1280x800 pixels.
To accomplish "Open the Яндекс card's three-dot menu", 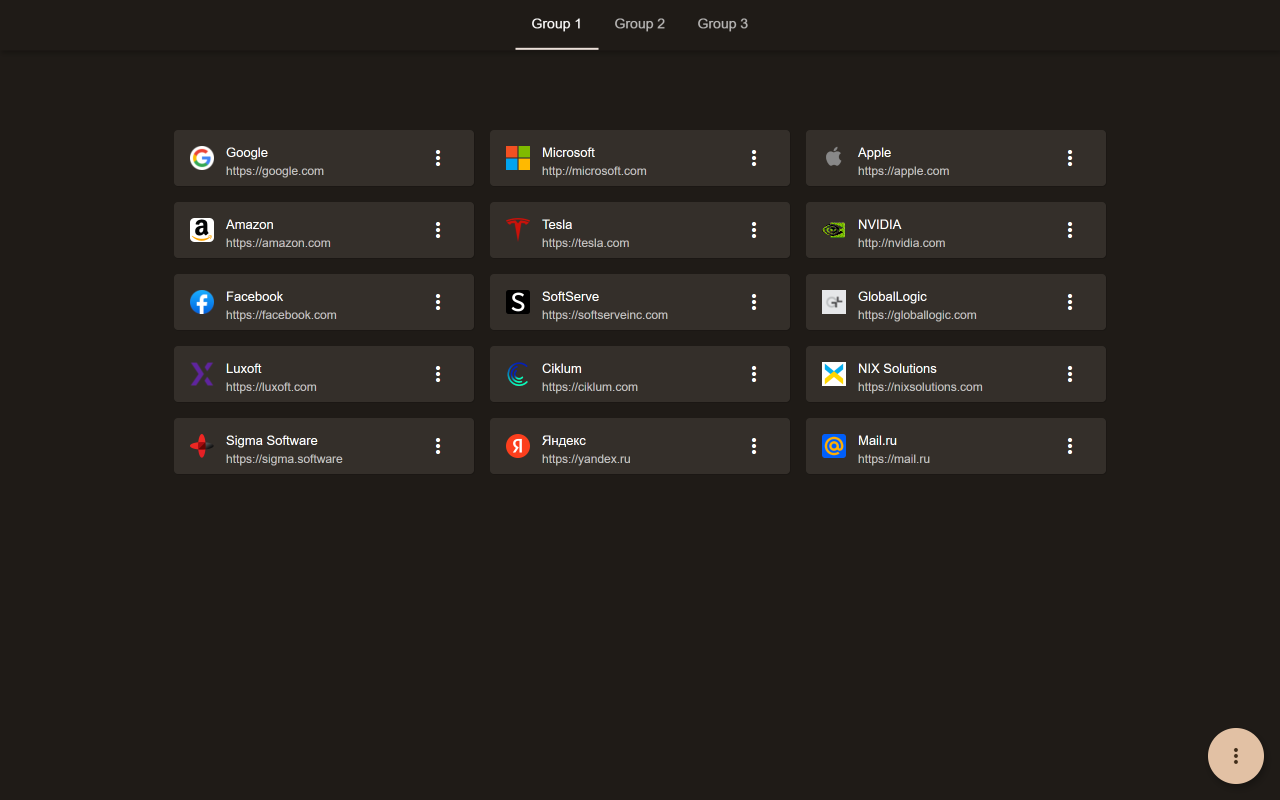I will pyautogui.click(x=754, y=446).
